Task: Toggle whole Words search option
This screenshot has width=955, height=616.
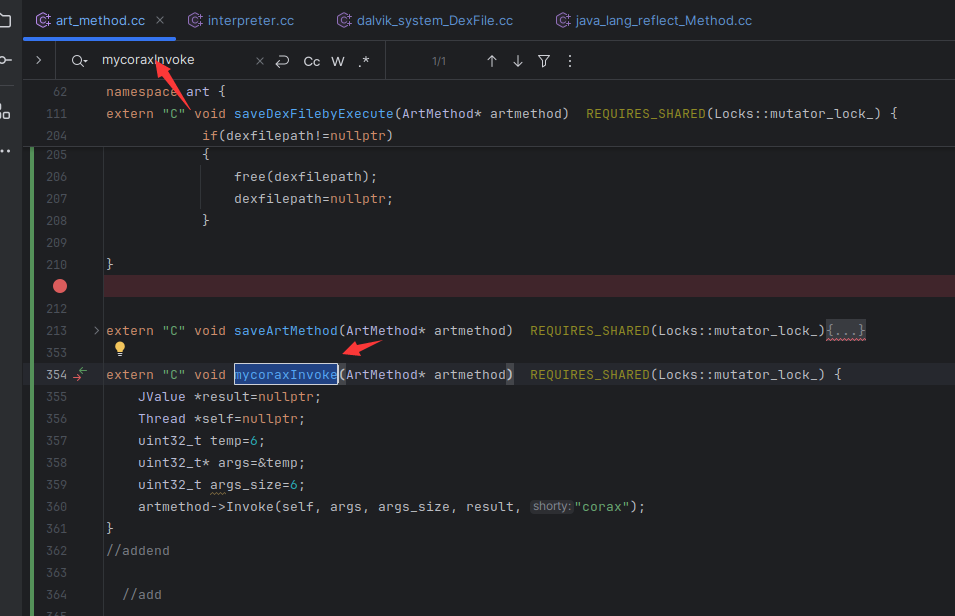Action: tap(338, 61)
